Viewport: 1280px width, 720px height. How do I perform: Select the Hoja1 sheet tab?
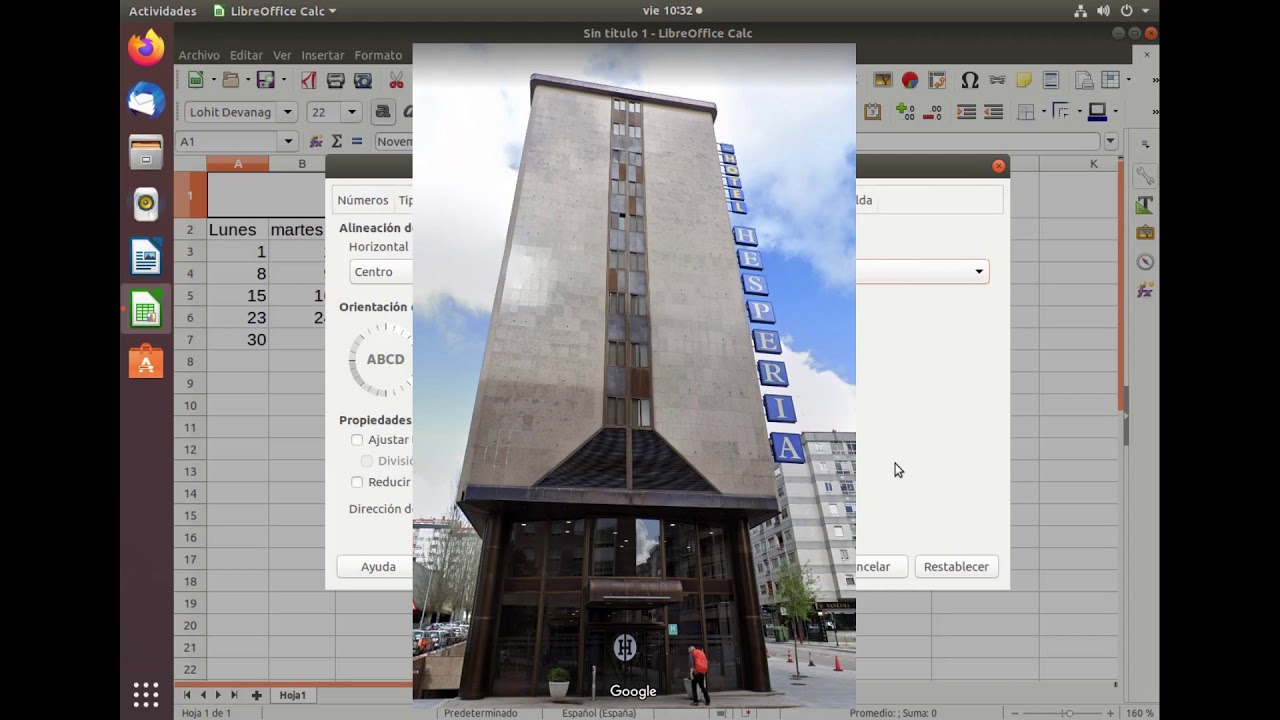tap(293, 695)
